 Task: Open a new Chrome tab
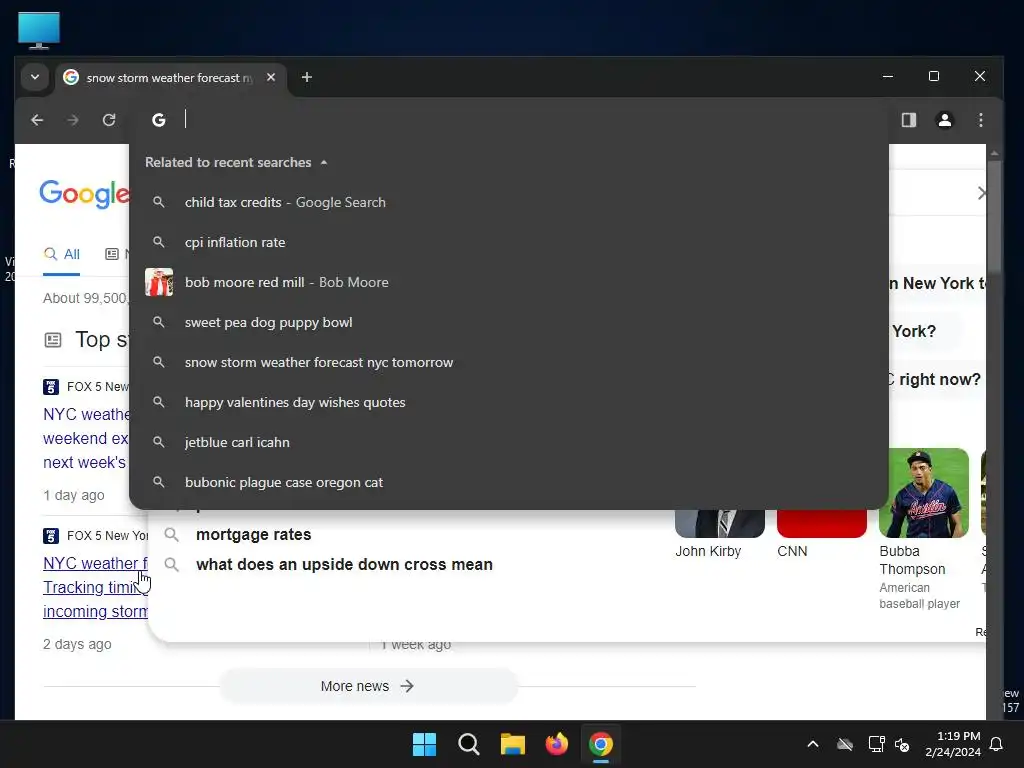point(306,77)
